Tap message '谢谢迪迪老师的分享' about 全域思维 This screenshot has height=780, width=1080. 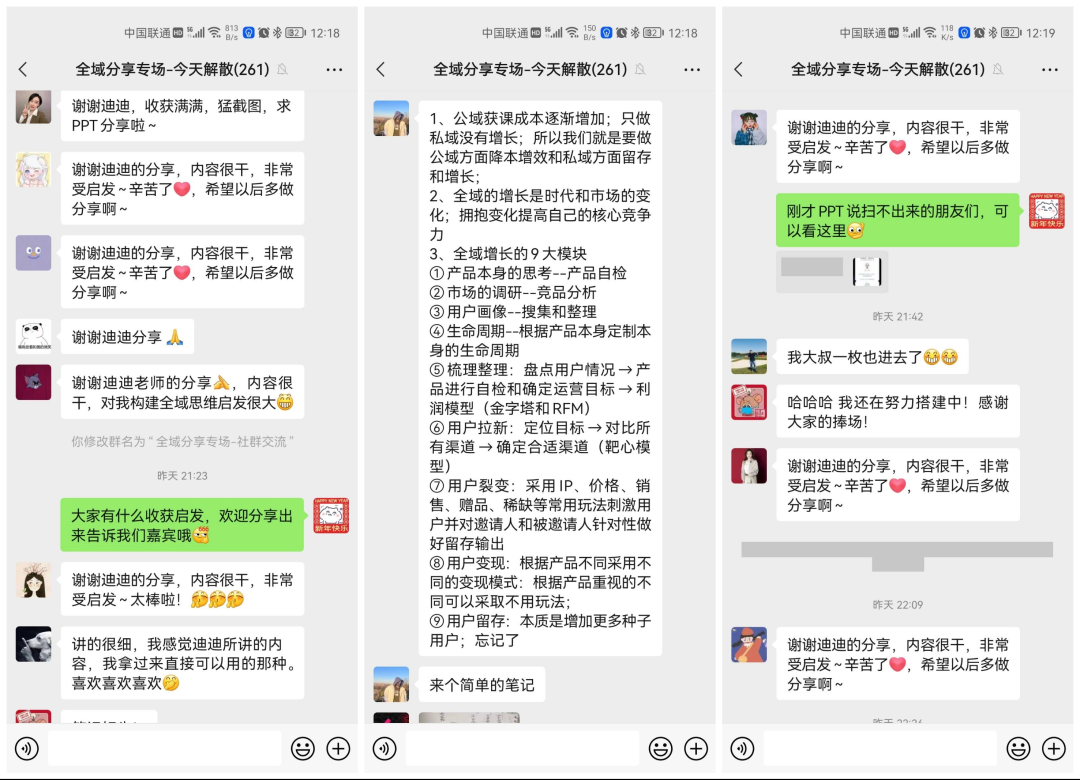click(x=182, y=392)
